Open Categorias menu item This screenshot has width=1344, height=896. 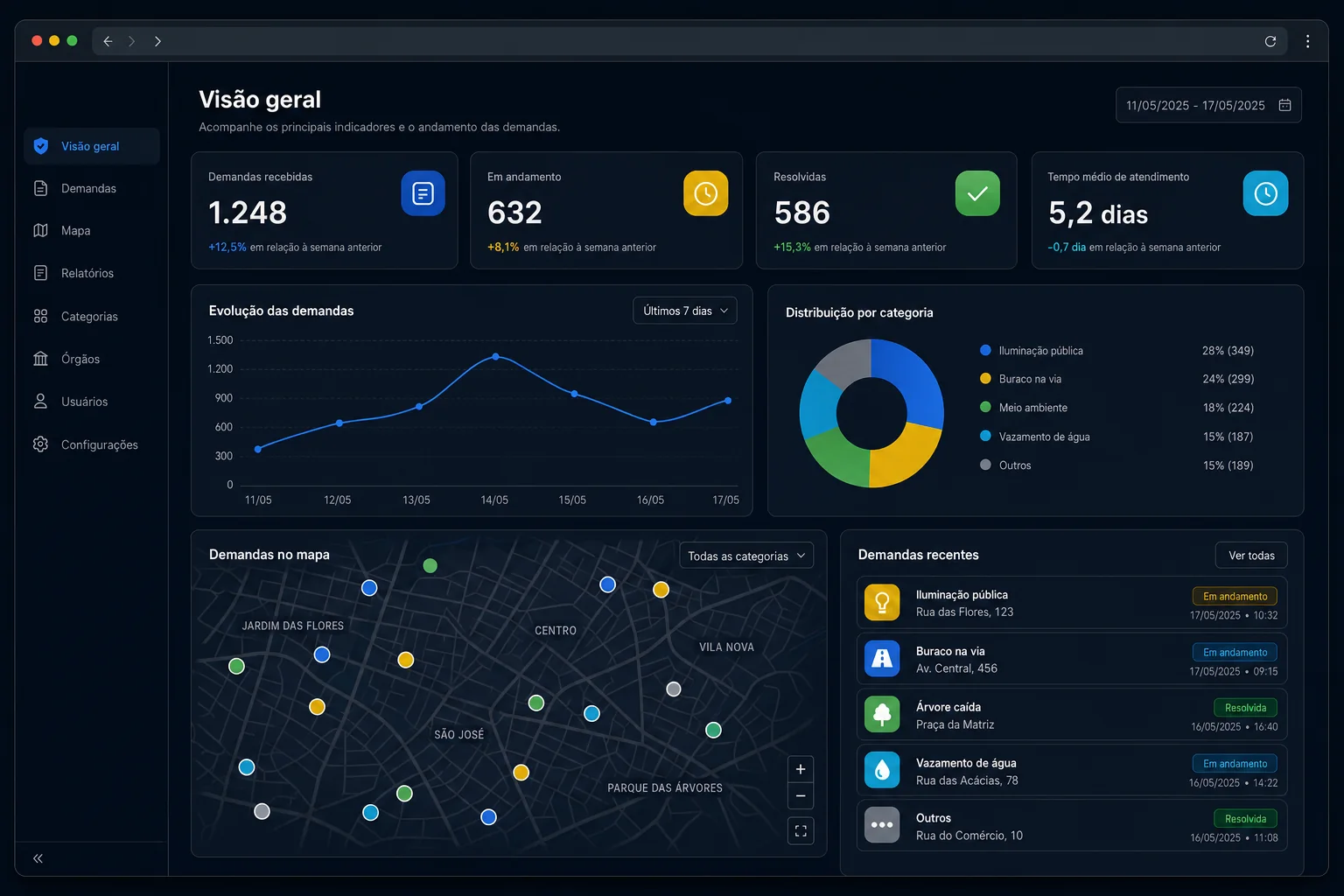tap(92, 316)
